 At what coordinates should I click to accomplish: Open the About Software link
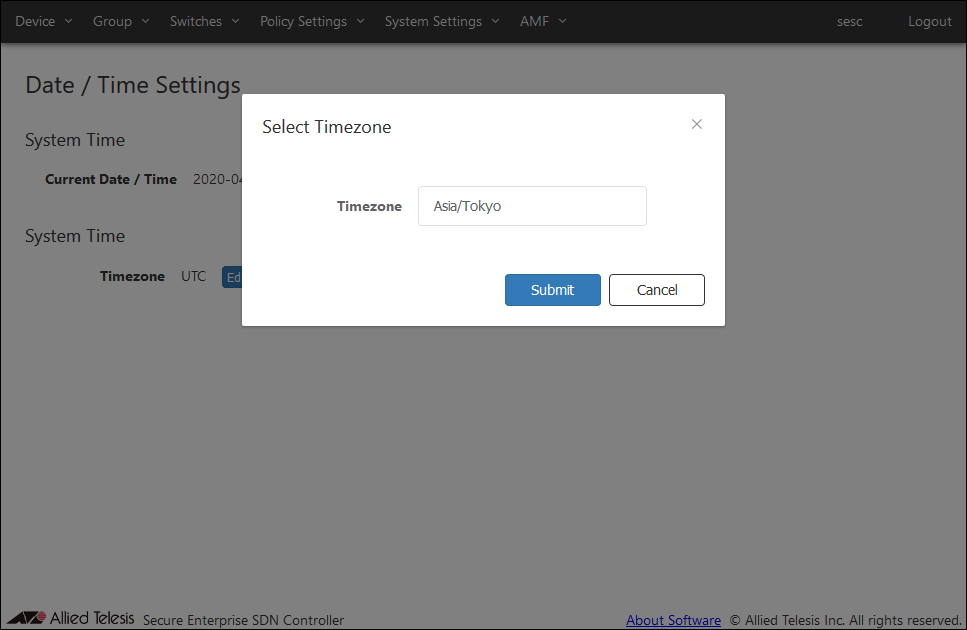(x=673, y=620)
